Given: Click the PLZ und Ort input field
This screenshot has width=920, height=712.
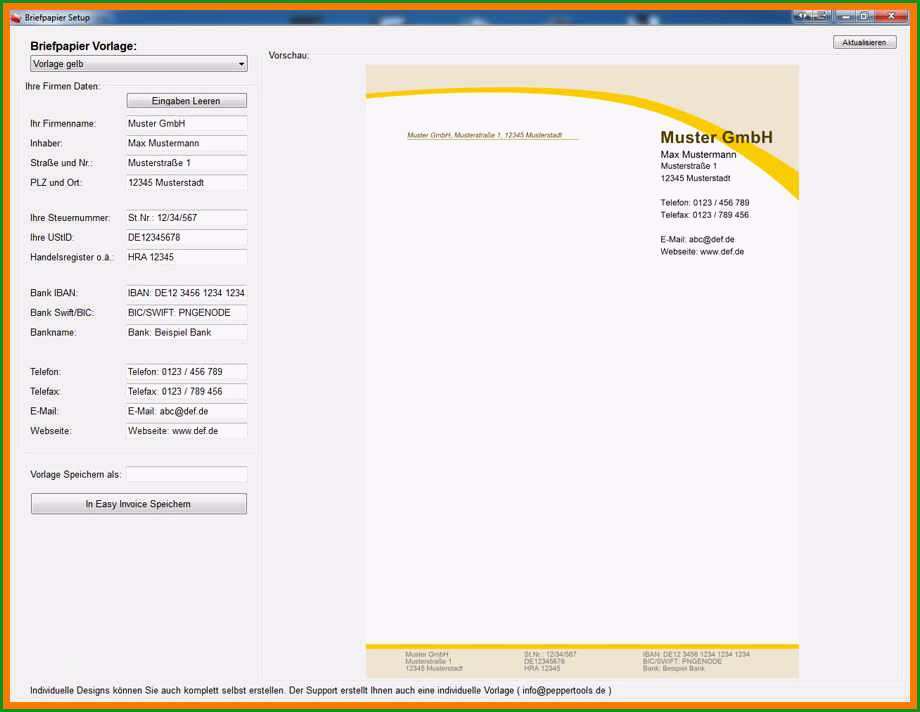Looking at the screenshot, I should tap(187, 183).
